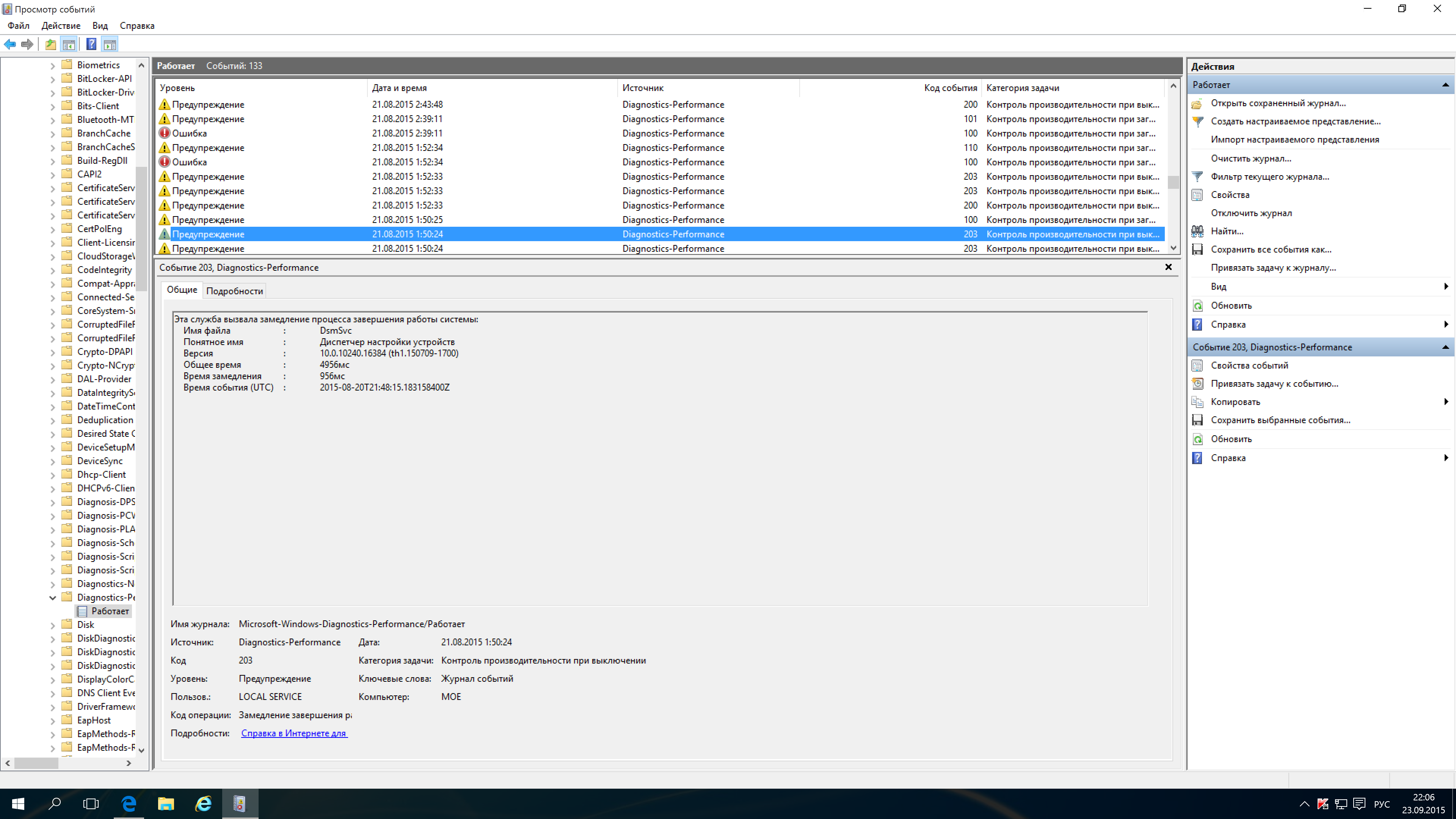Image resolution: width=1456 pixels, height=819 pixels.
Task: Click the filter icon for Фильтр текущего журнала
Action: tap(1197, 177)
